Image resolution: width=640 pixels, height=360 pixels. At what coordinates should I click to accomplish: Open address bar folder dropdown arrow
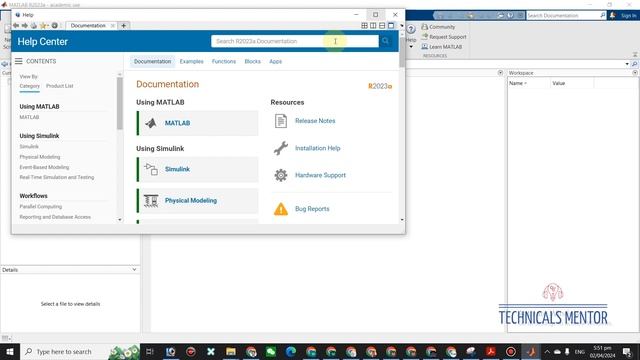(627, 64)
